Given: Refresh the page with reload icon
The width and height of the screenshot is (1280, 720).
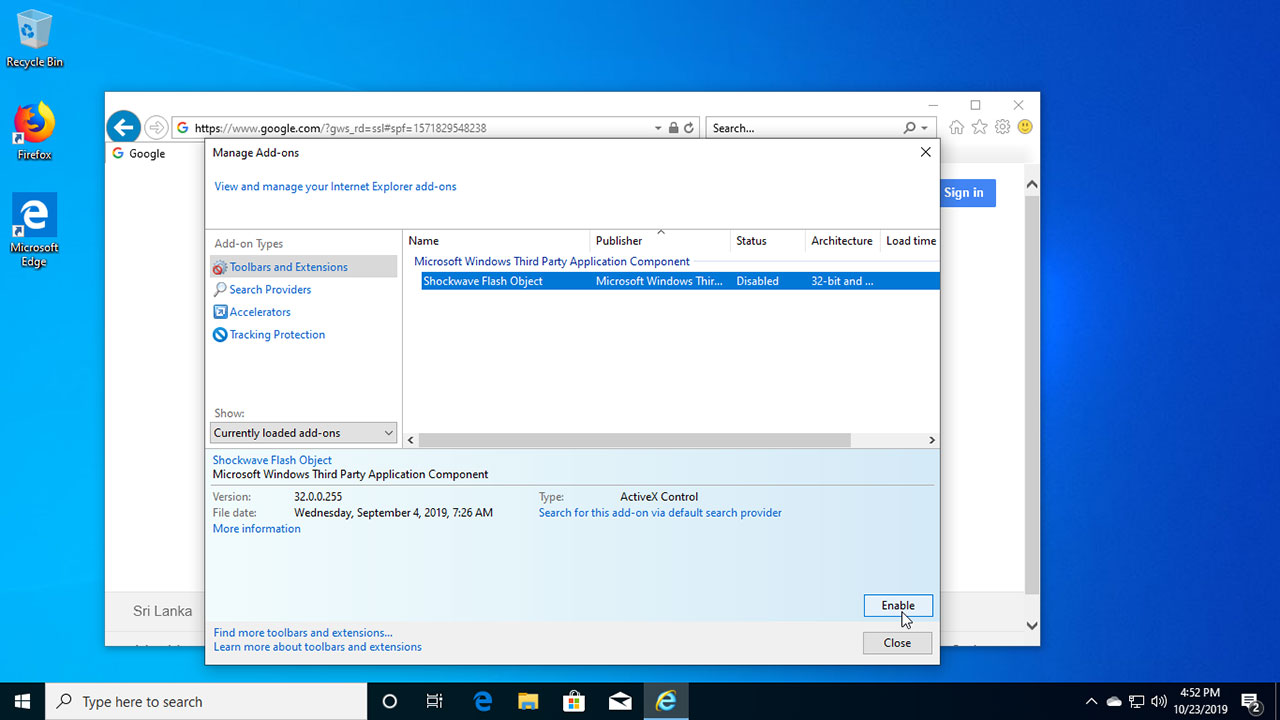Looking at the screenshot, I should (689, 128).
